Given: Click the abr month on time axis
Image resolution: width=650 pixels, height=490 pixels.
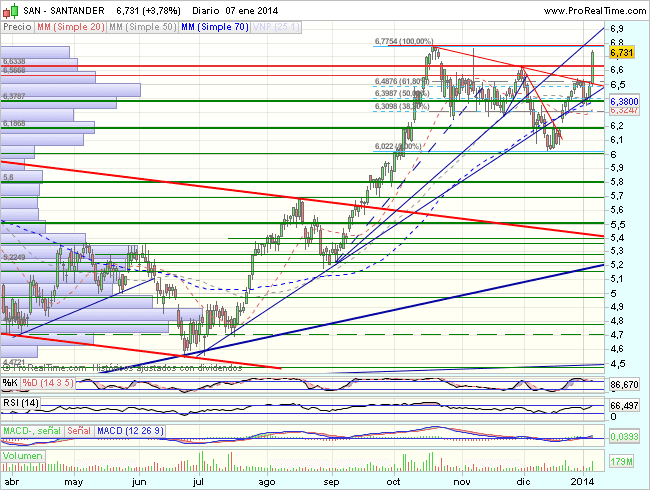Looking at the screenshot, I should click(11, 482).
